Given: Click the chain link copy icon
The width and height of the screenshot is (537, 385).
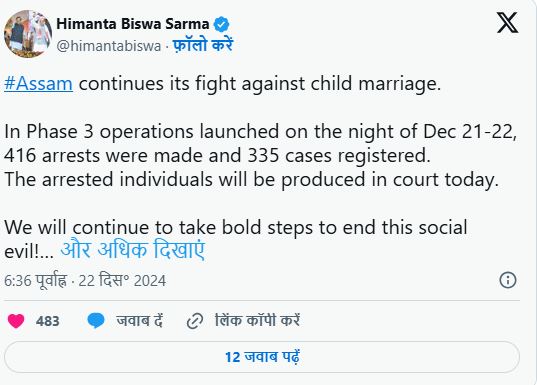Looking at the screenshot, I should 195,321.
